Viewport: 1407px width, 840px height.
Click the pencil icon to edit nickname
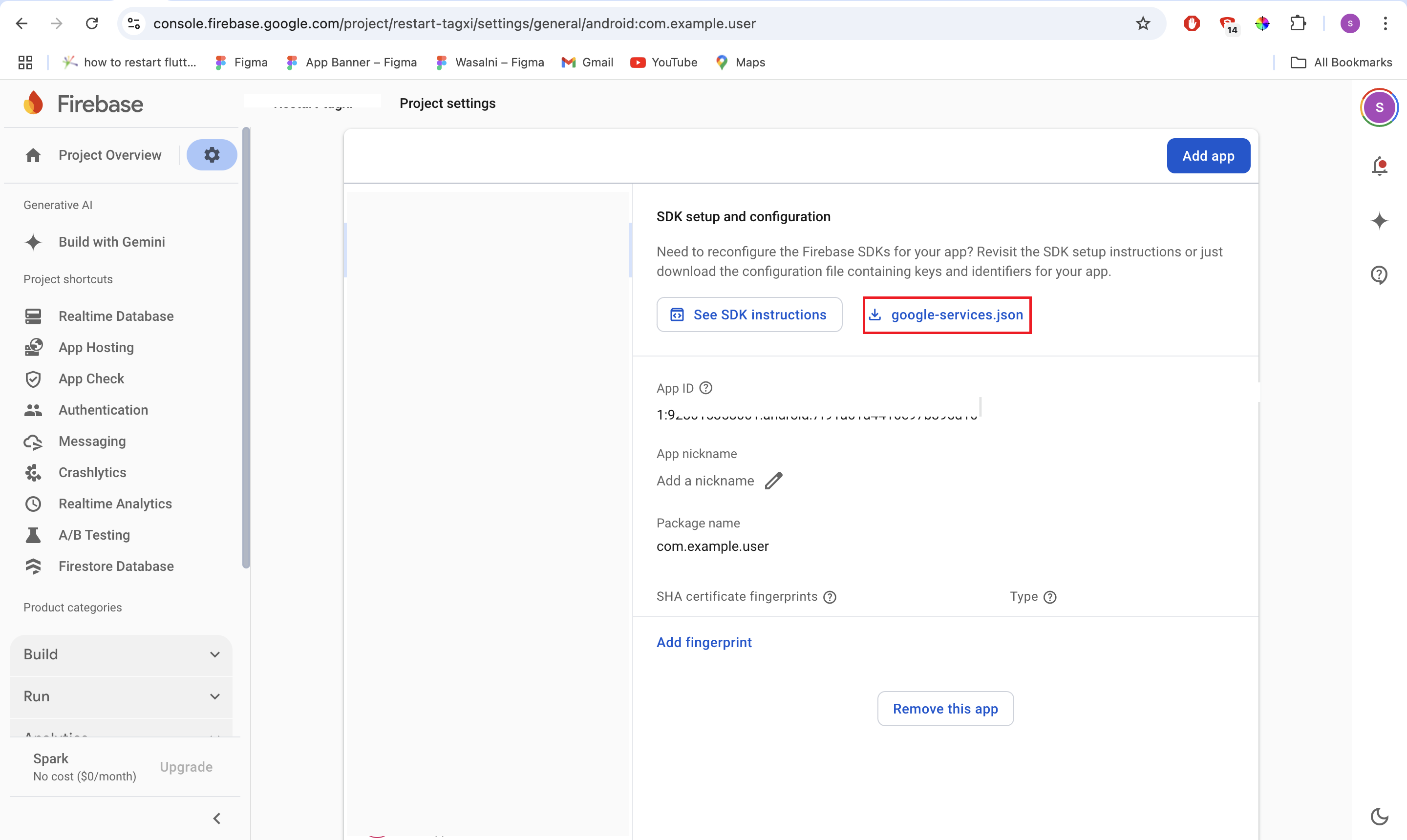[773, 481]
